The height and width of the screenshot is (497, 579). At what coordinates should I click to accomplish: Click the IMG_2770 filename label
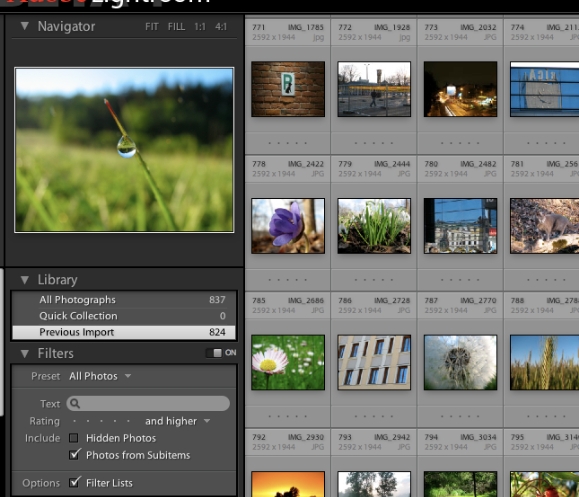[478, 301]
